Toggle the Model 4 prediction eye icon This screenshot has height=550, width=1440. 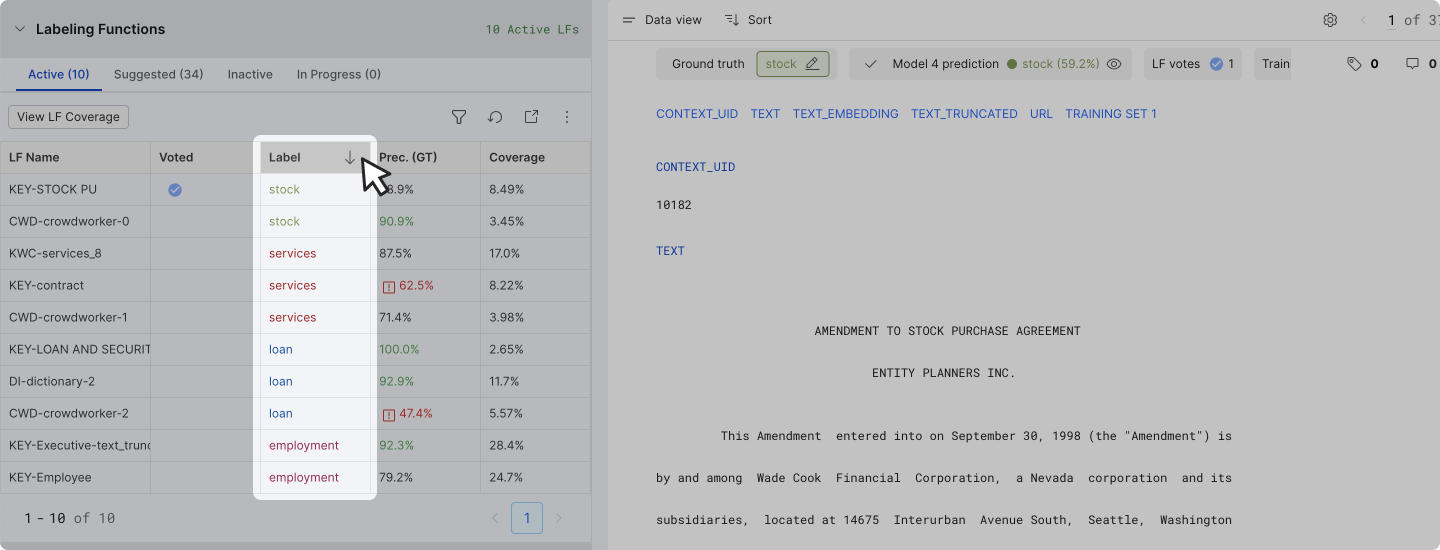(x=1114, y=64)
